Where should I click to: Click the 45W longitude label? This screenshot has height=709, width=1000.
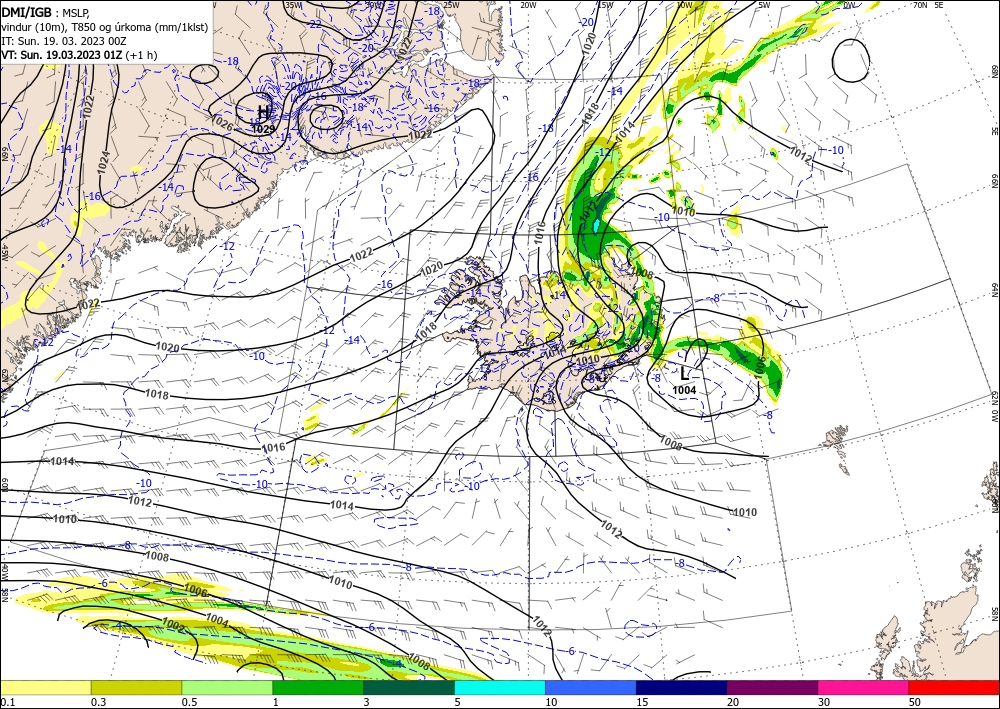(x=4, y=252)
